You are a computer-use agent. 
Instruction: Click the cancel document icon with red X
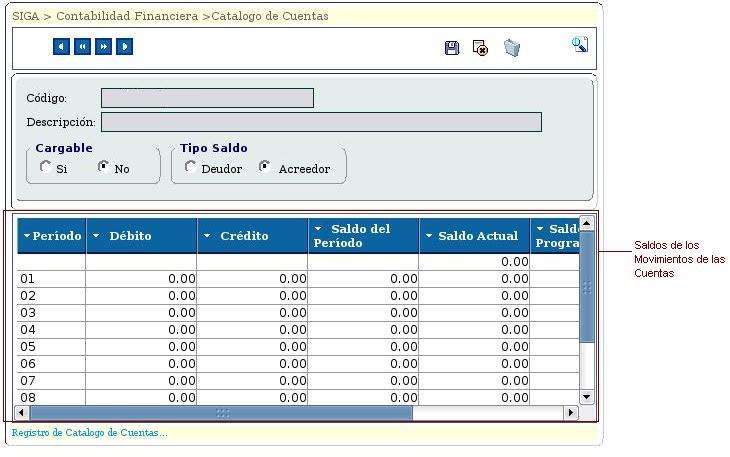[x=480, y=48]
